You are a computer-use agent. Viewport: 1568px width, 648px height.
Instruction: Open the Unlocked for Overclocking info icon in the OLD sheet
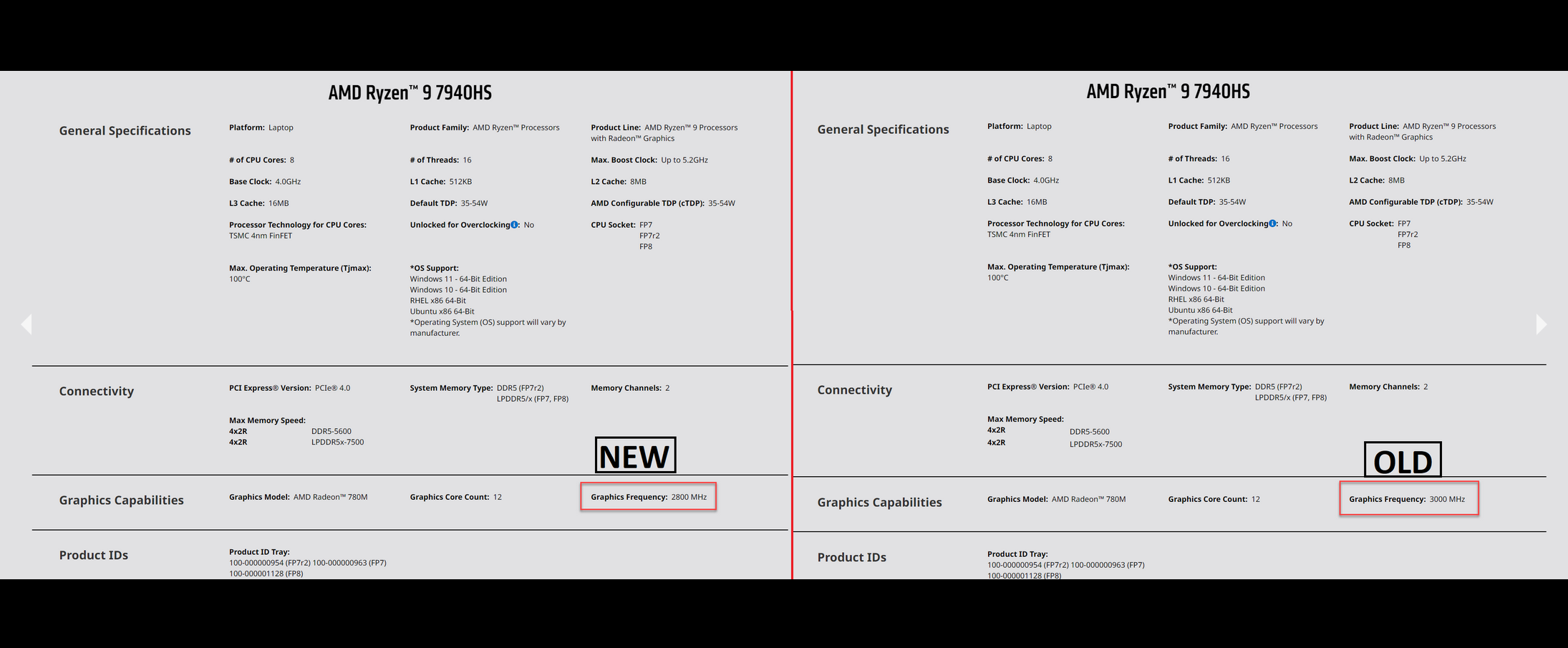click(1272, 223)
